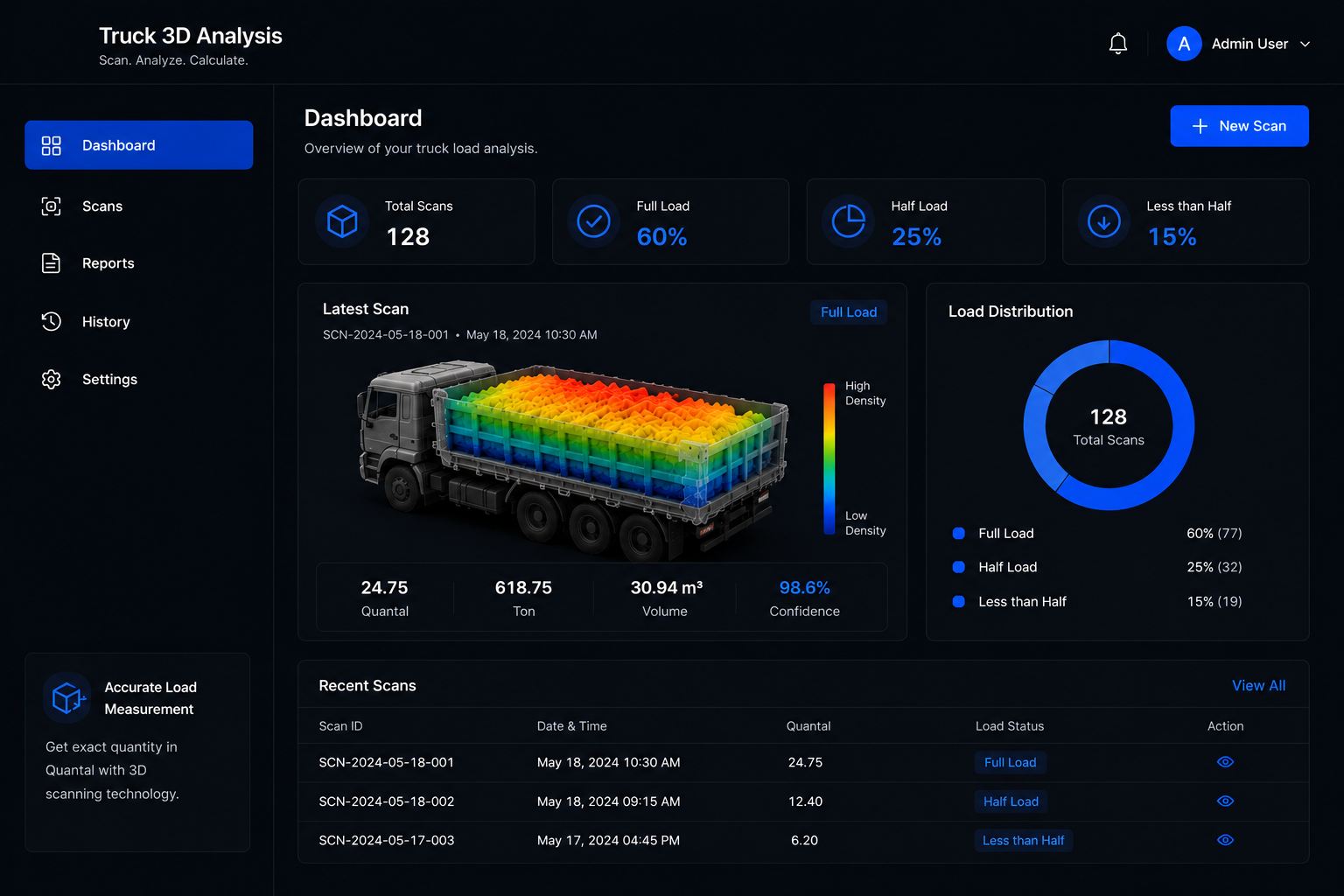Click the 3D truck scan image
Image resolution: width=1344 pixels, height=896 pixels.
click(573, 463)
